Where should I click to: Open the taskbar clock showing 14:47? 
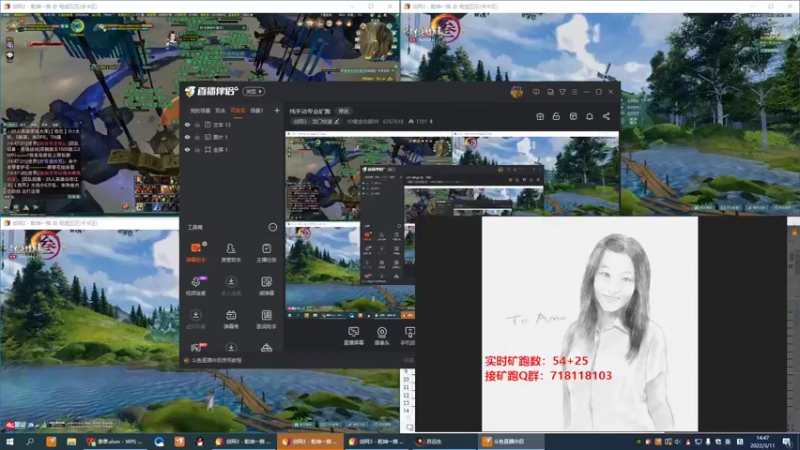(x=762, y=442)
